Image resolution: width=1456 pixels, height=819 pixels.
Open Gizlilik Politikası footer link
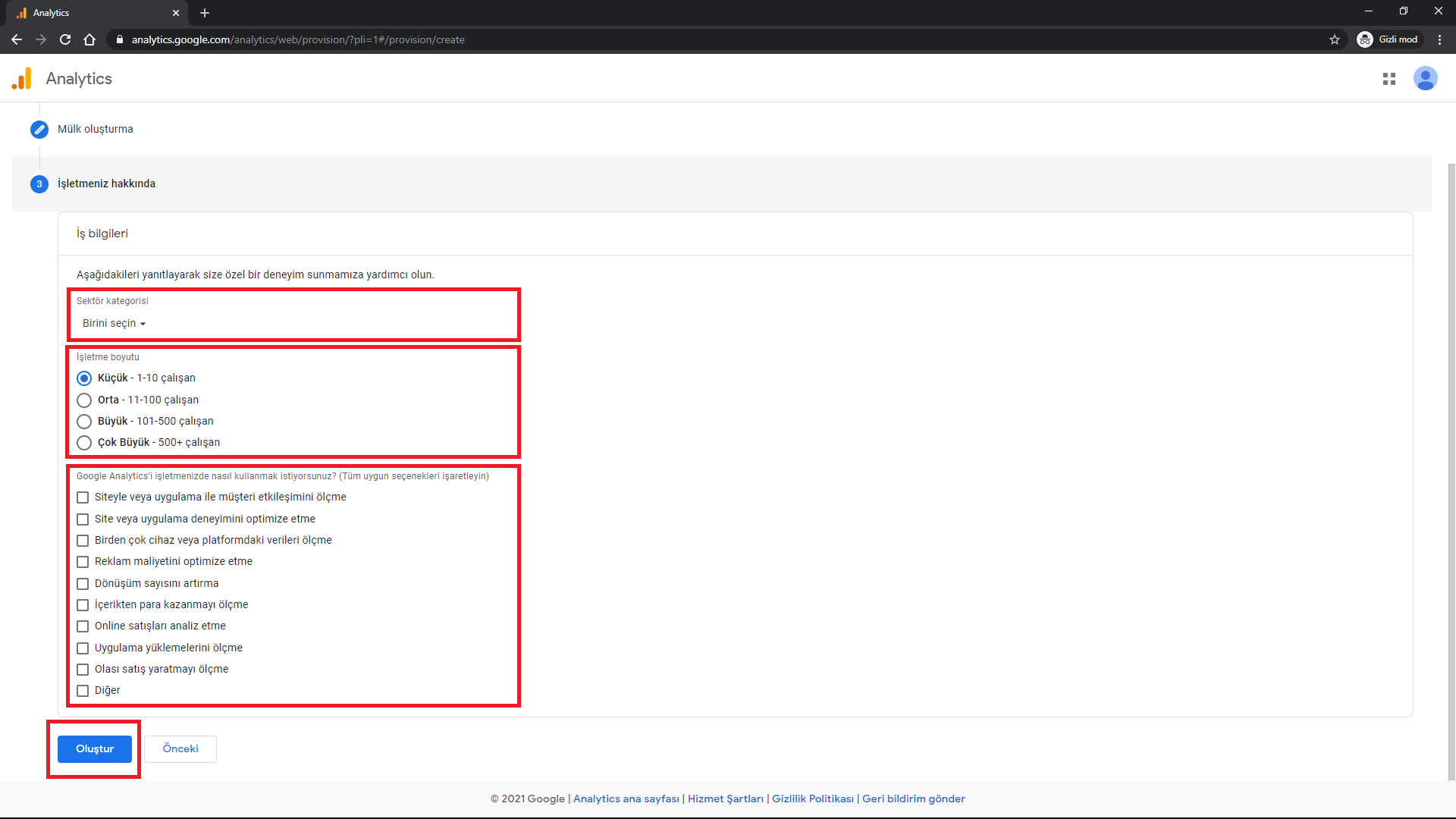[813, 799]
